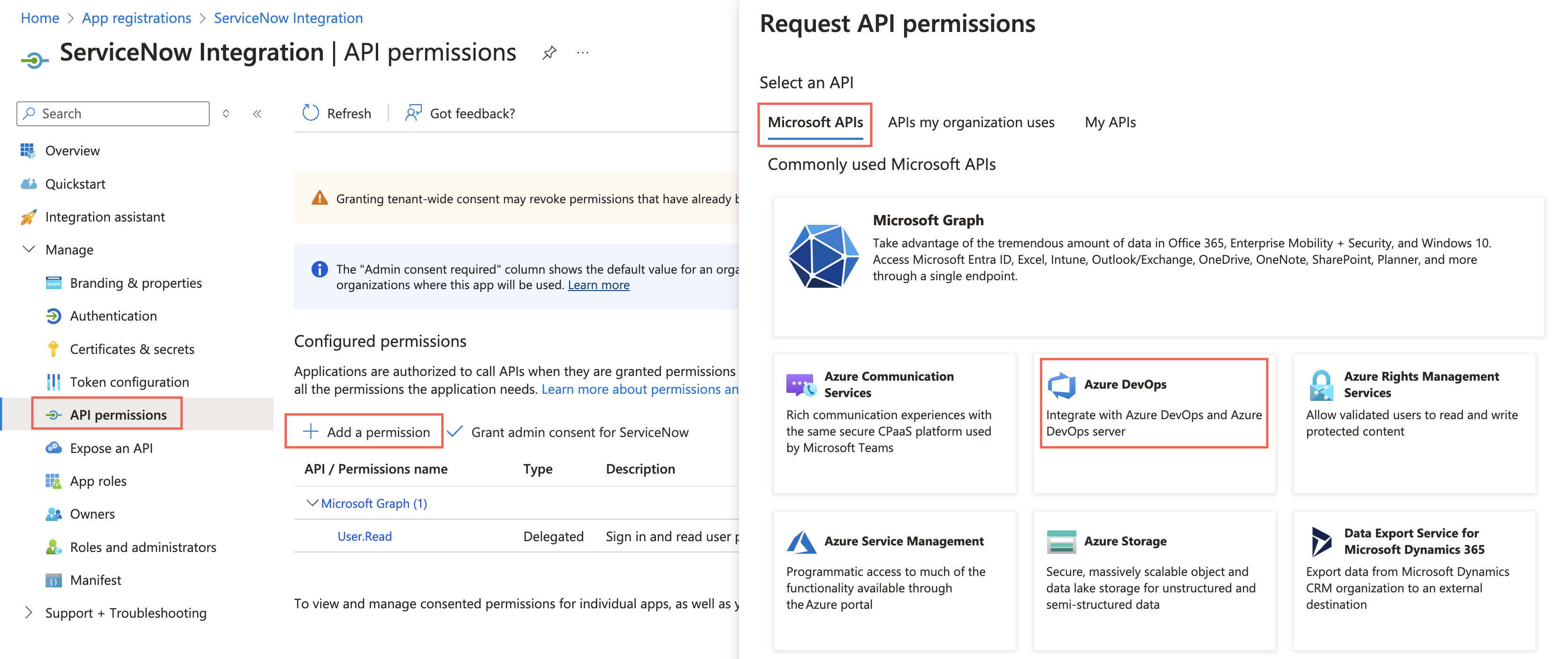Click the Learn more link in info banner
The height and width of the screenshot is (659, 1568).
coord(598,285)
